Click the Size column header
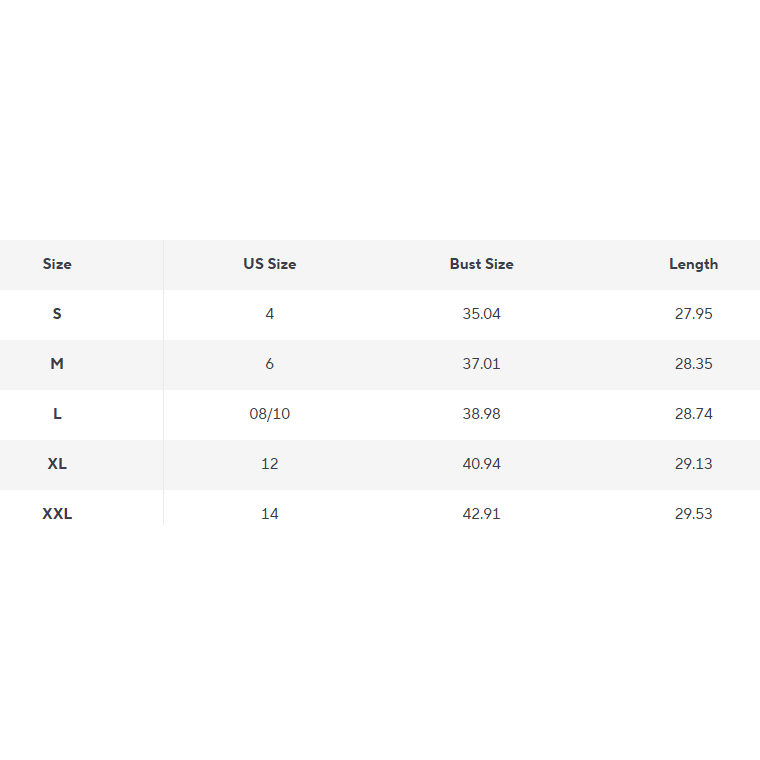 (57, 264)
